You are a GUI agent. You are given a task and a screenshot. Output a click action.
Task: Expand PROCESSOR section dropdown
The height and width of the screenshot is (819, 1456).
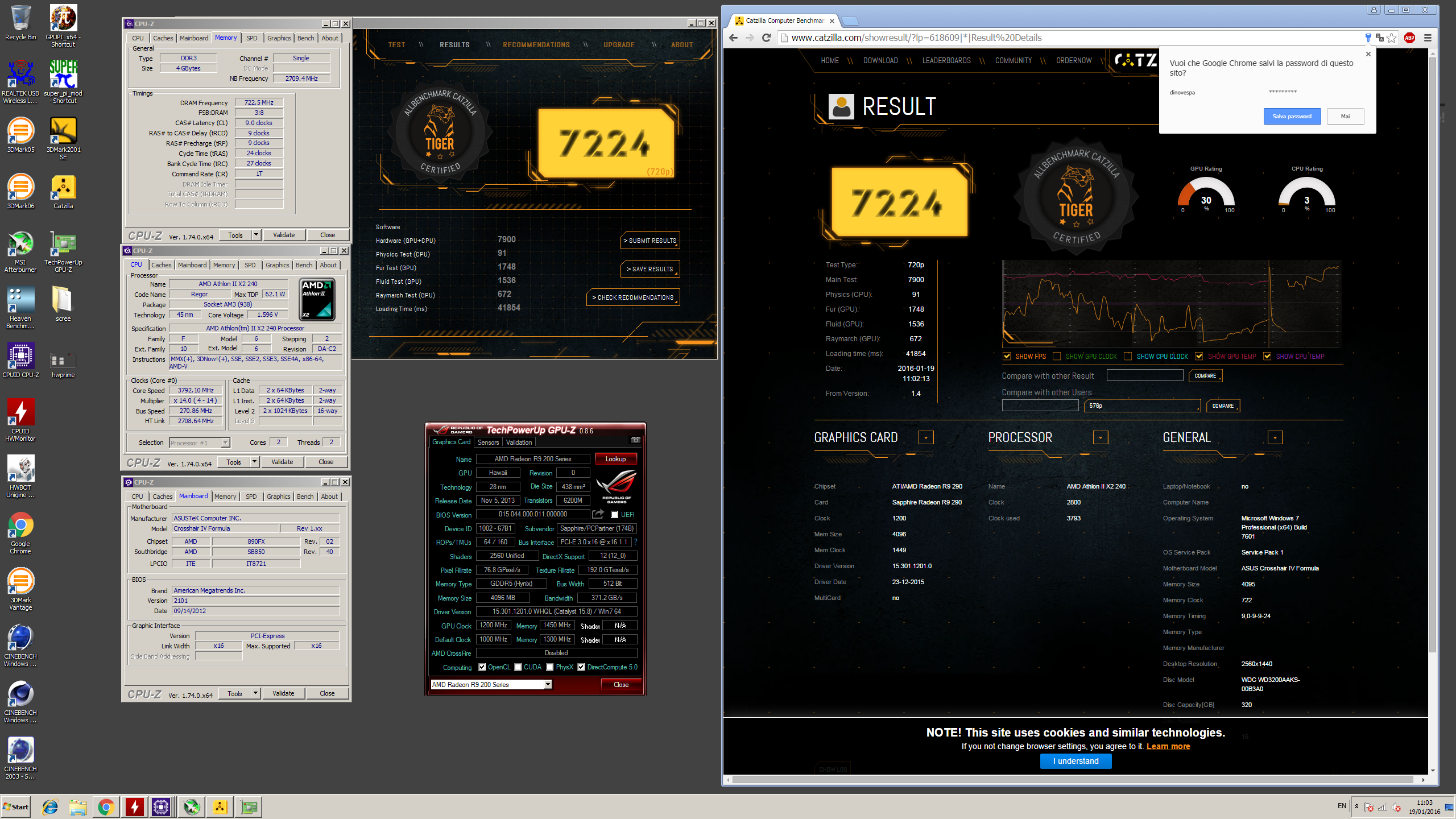(1101, 437)
